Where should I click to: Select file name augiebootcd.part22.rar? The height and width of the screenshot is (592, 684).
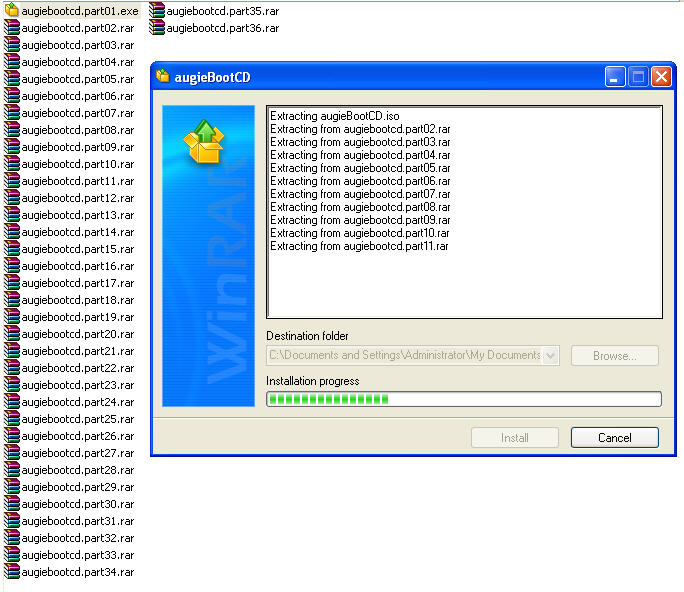pyautogui.click(x=78, y=368)
